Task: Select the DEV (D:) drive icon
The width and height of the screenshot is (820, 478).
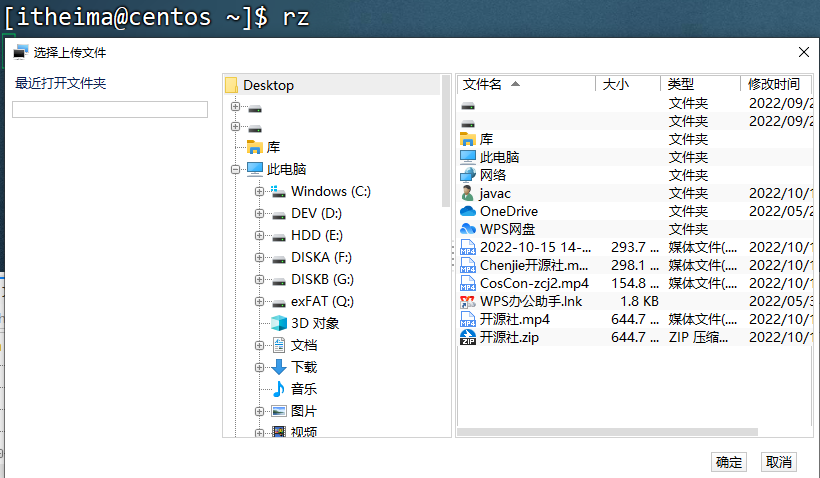Action: point(279,214)
